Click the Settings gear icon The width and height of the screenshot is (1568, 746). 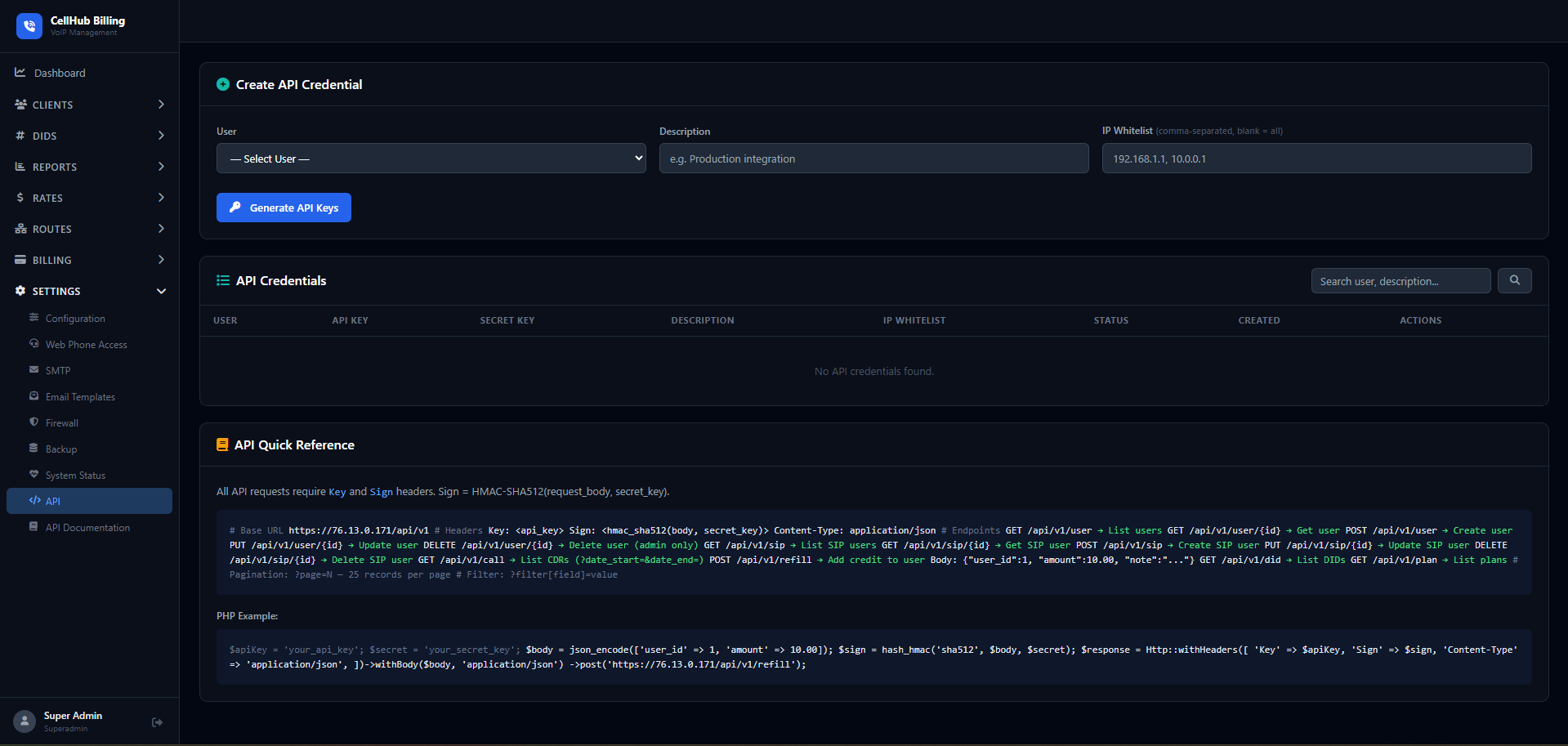click(20, 291)
